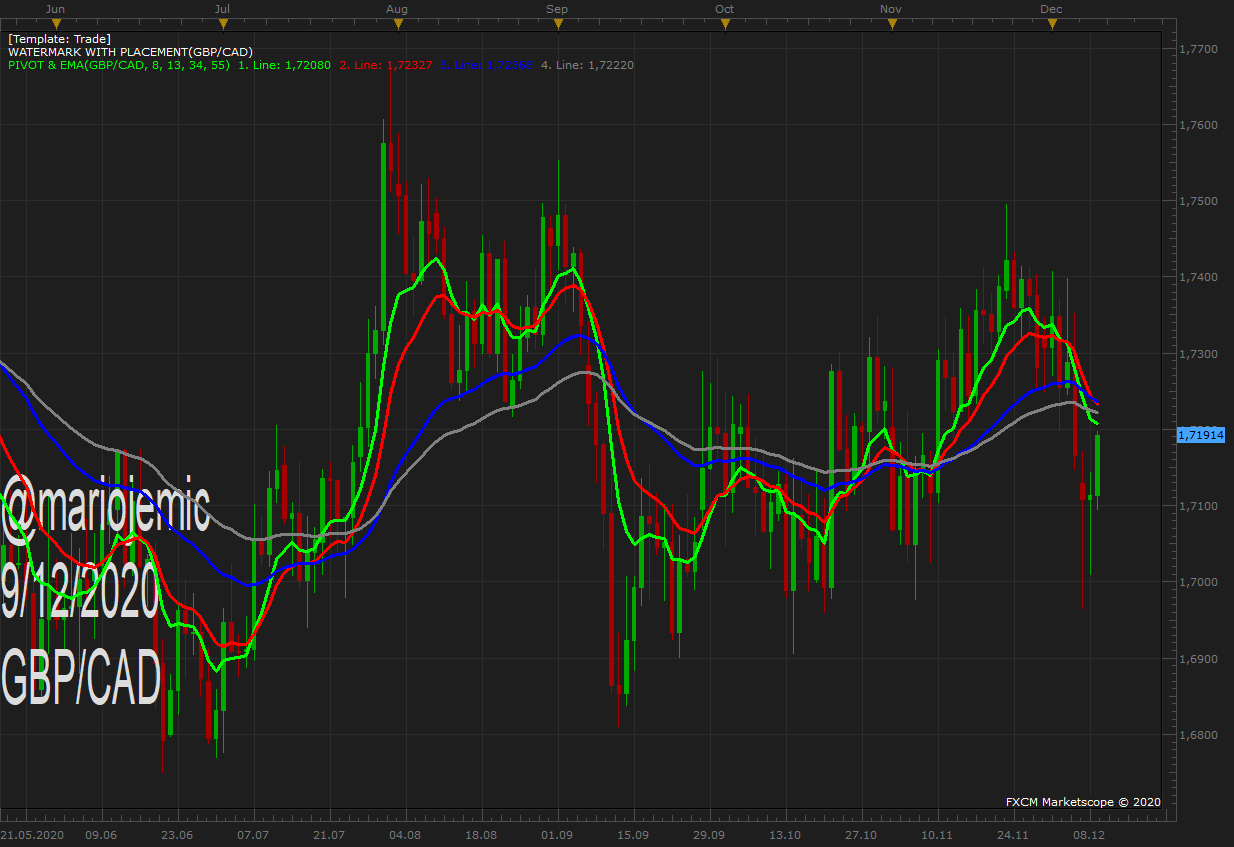Click date axis label 21.07
1234x847 pixels.
(x=329, y=834)
